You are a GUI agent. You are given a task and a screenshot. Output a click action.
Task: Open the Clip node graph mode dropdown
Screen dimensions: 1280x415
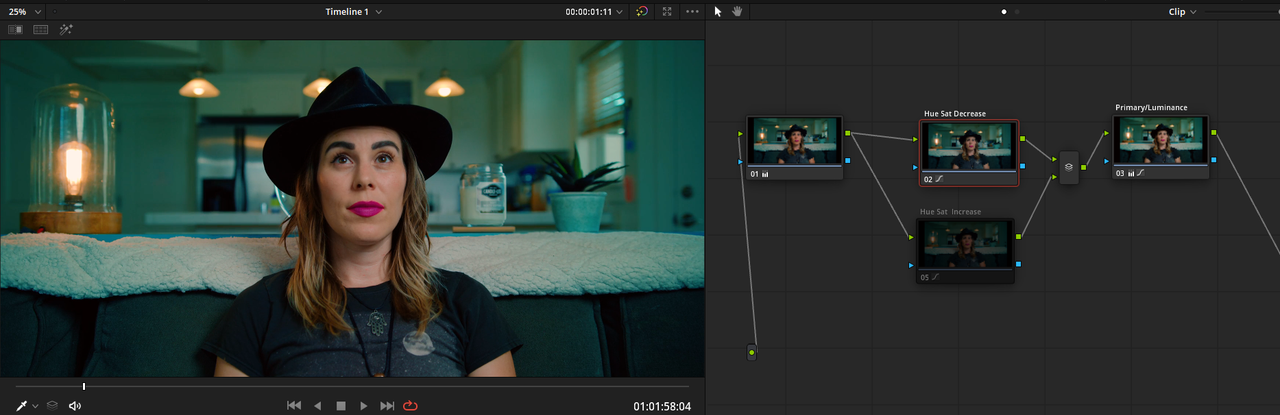click(1182, 11)
